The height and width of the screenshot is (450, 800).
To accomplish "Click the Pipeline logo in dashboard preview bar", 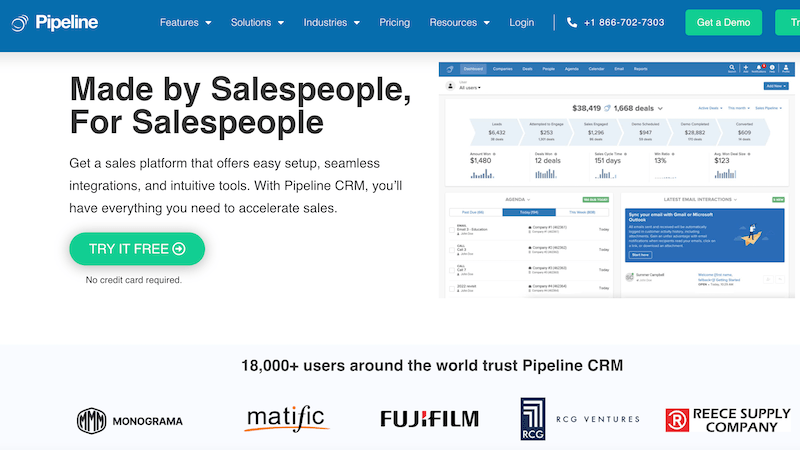I will point(450,69).
